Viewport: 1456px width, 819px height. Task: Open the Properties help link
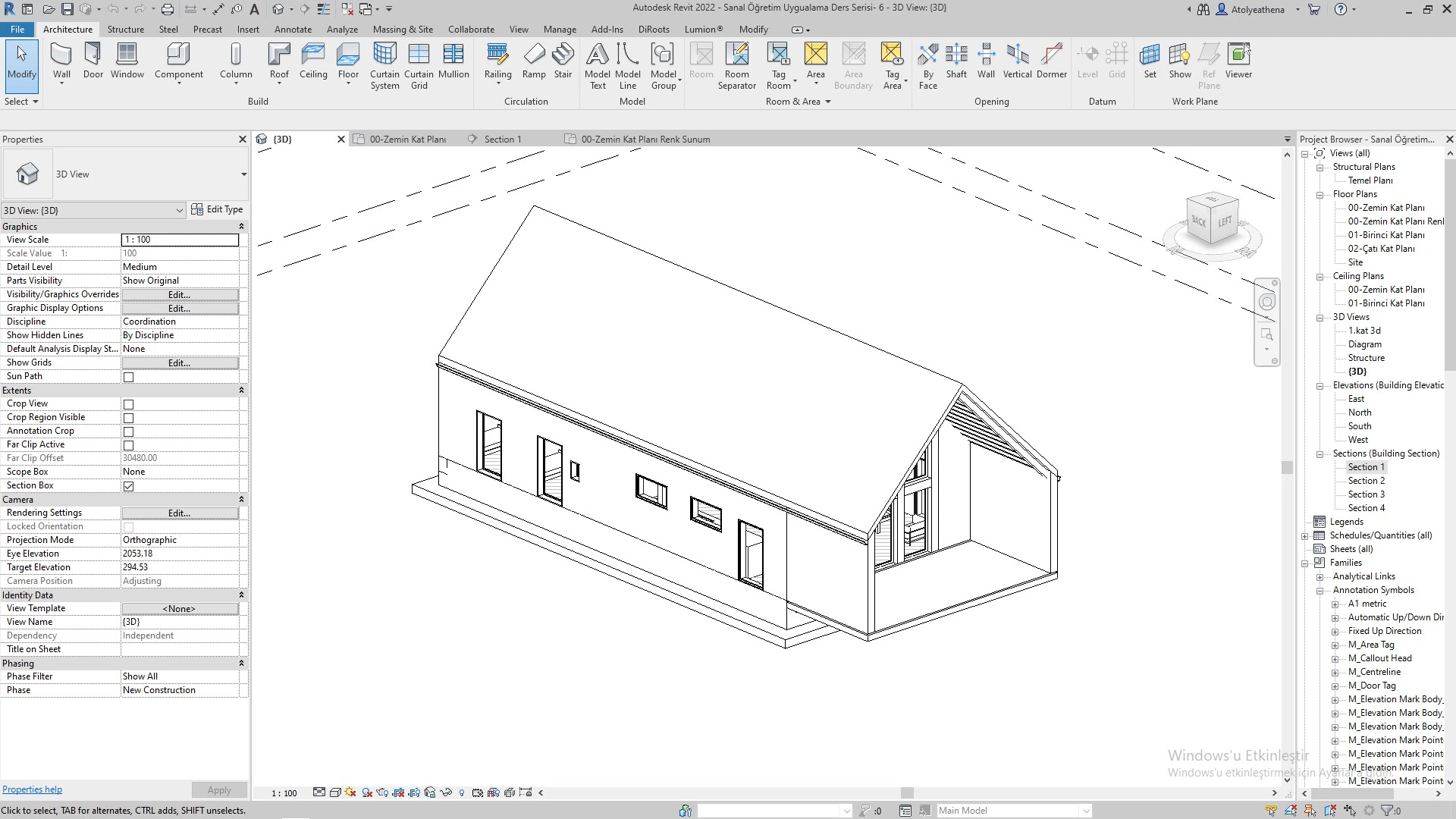[x=32, y=789]
